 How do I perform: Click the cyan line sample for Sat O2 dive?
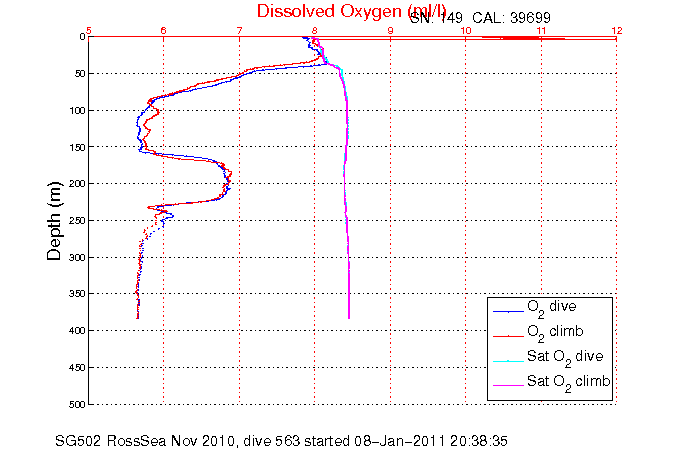click(508, 361)
